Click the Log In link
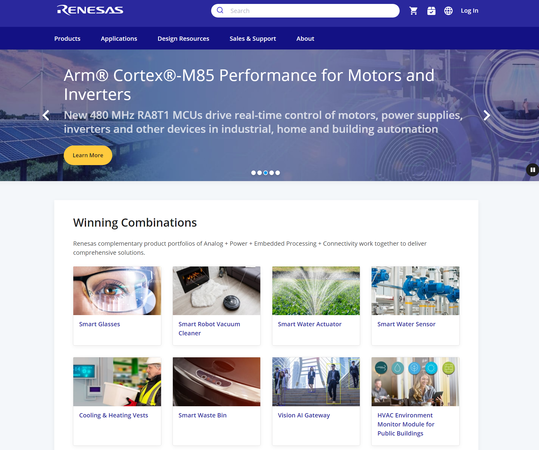 point(470,11)
